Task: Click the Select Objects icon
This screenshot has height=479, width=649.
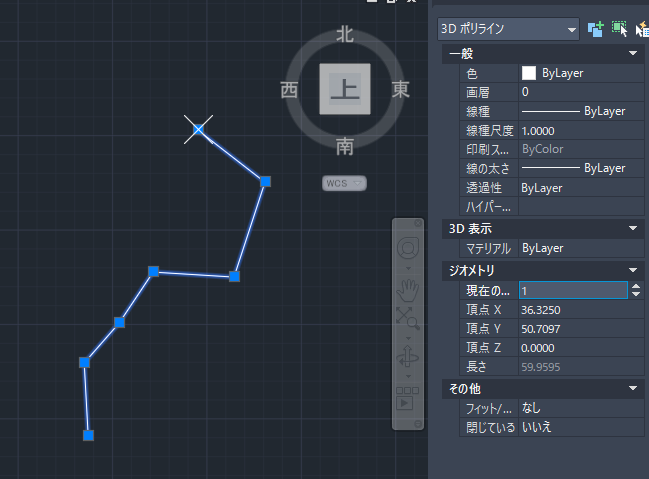Action: click(619, 29)
